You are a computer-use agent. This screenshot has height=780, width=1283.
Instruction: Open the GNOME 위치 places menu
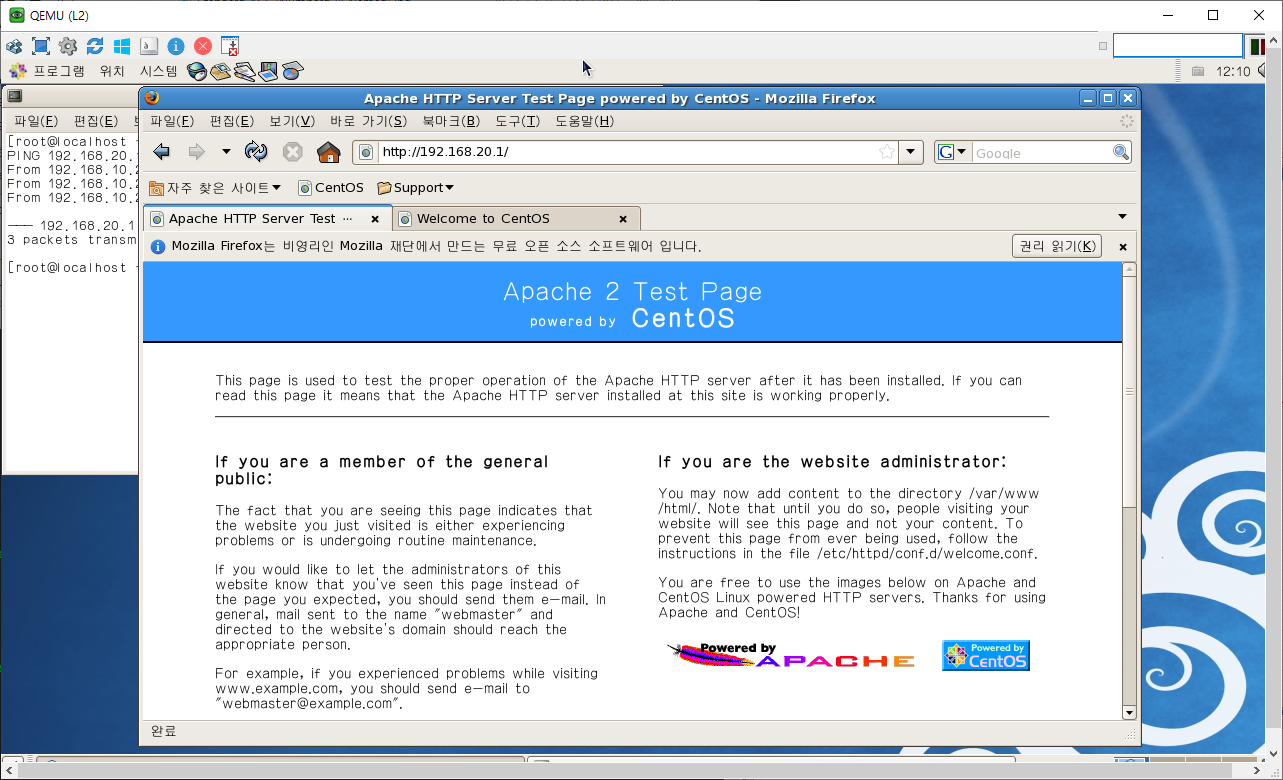coord(112,71)
